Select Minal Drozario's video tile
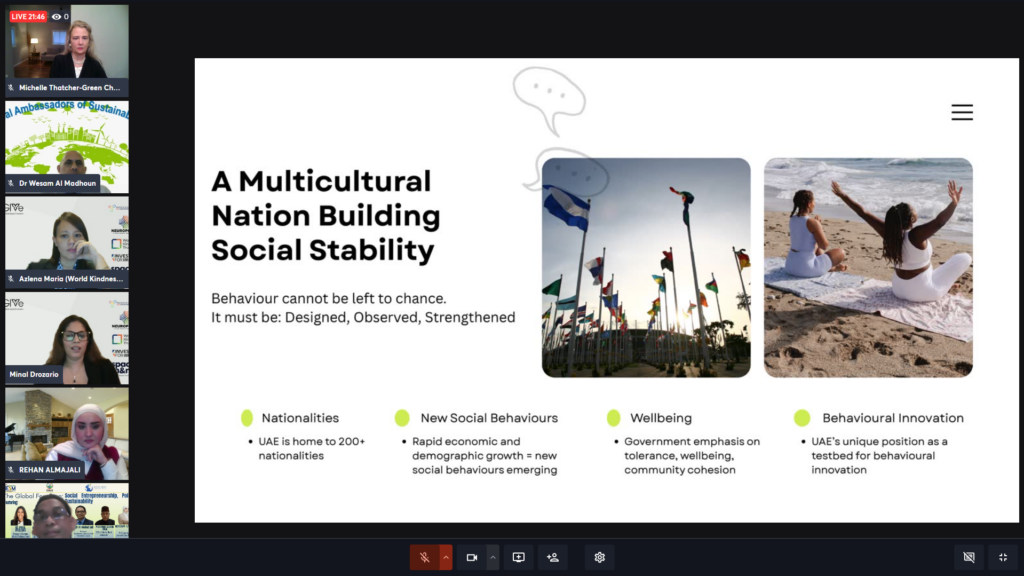Screen dimensions: 1024x576 point(67,337)
